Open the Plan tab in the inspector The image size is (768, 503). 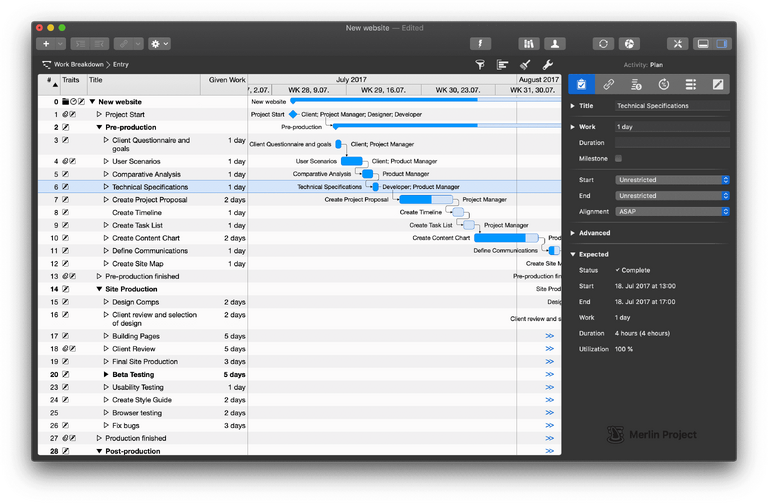(x=582, y=84)
